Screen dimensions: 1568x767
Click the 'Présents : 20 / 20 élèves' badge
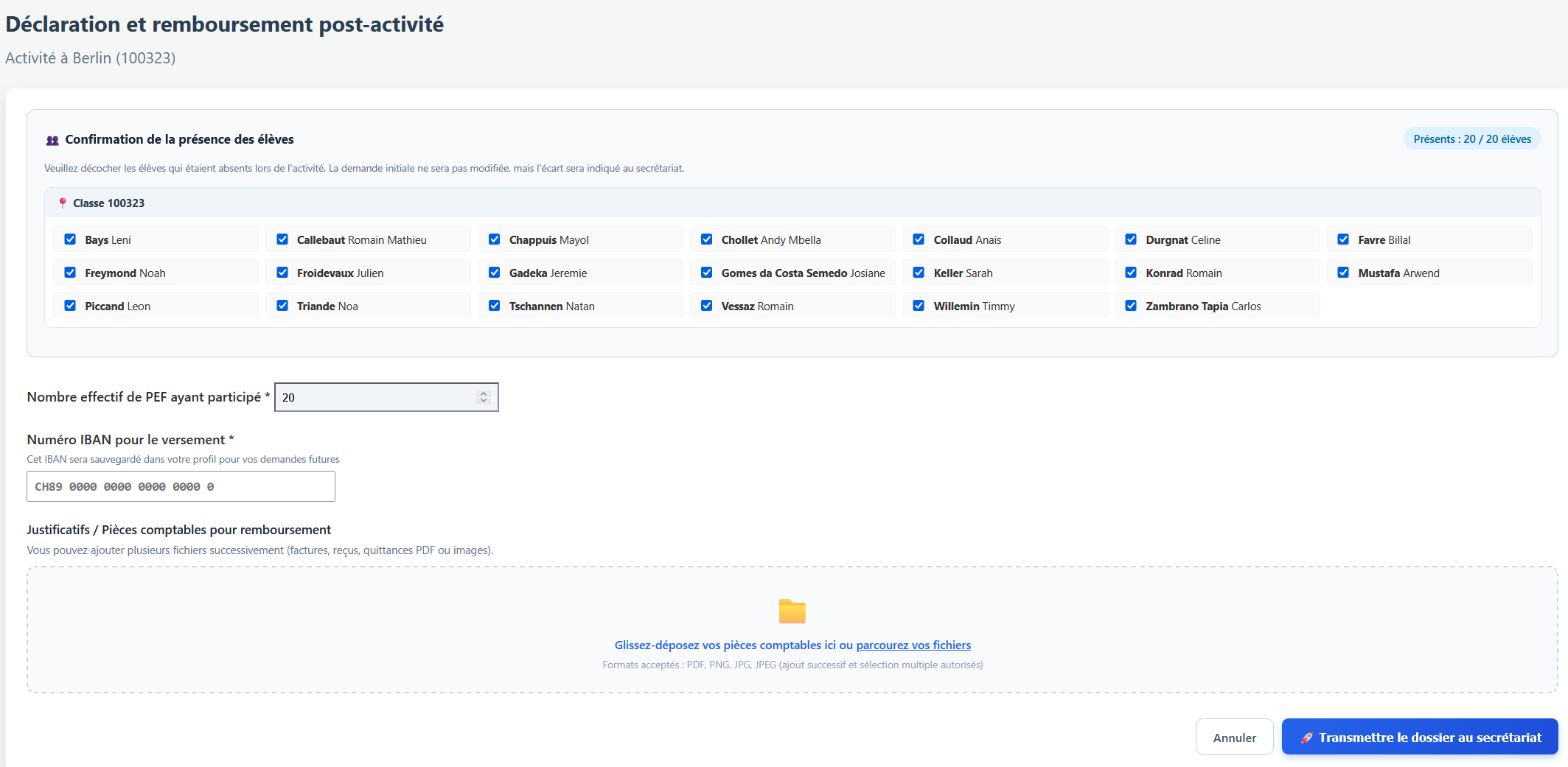coord(1472,139)
